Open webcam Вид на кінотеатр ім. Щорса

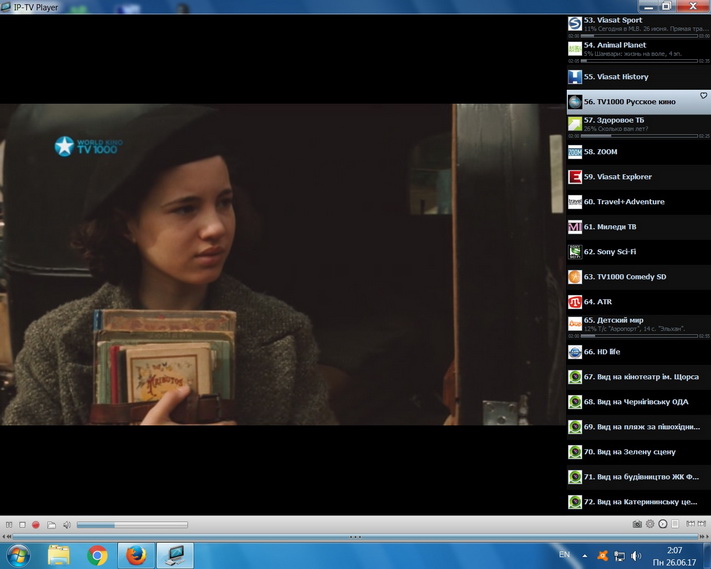(638, 377)
